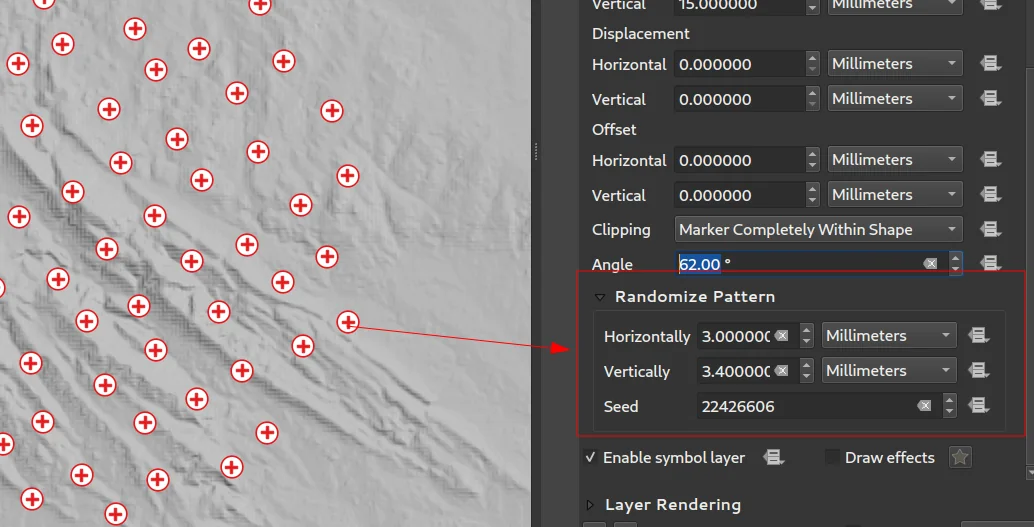Change the Offset Horizontal units dropdown
The width and height of the screenshot is (1034, 527).
click(x=894, y=160)
